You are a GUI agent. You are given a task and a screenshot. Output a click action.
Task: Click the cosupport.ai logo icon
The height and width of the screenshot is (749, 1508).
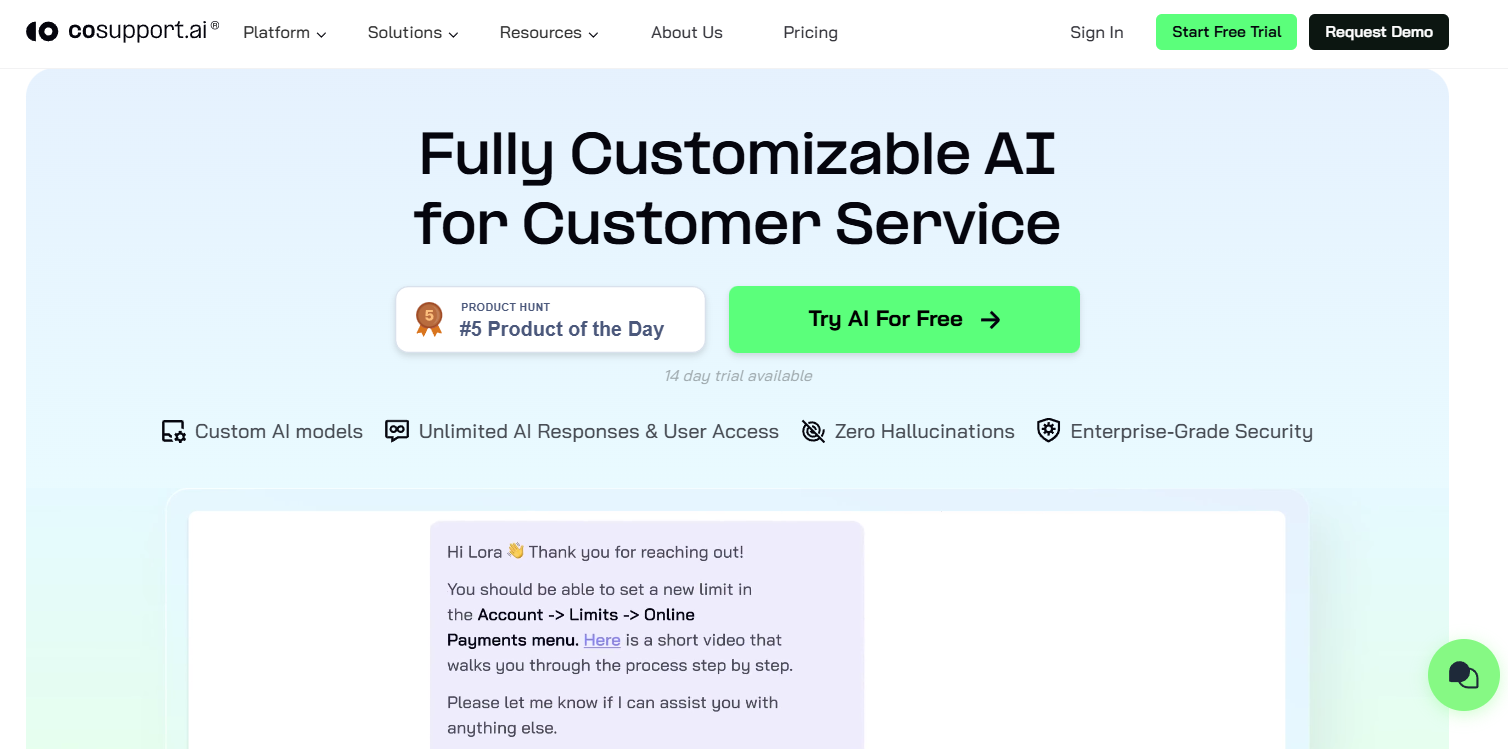(42, 32)
